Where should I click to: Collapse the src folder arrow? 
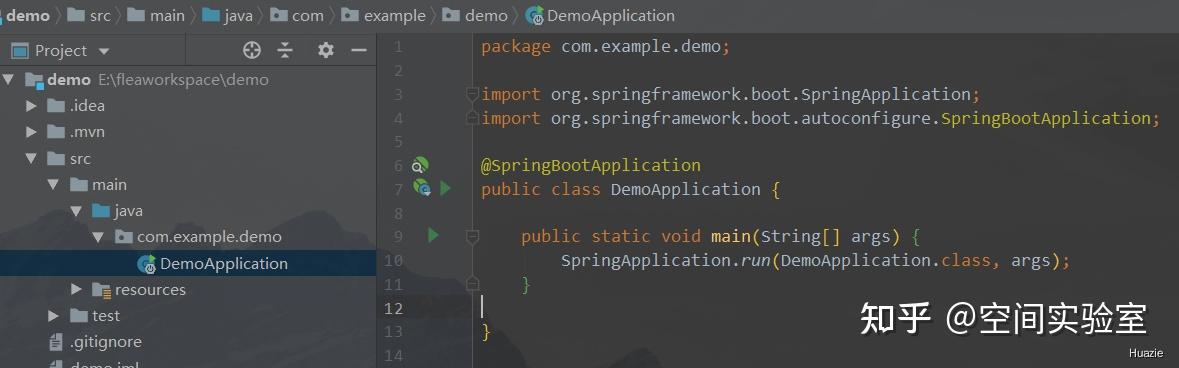[x=31, y=159]
